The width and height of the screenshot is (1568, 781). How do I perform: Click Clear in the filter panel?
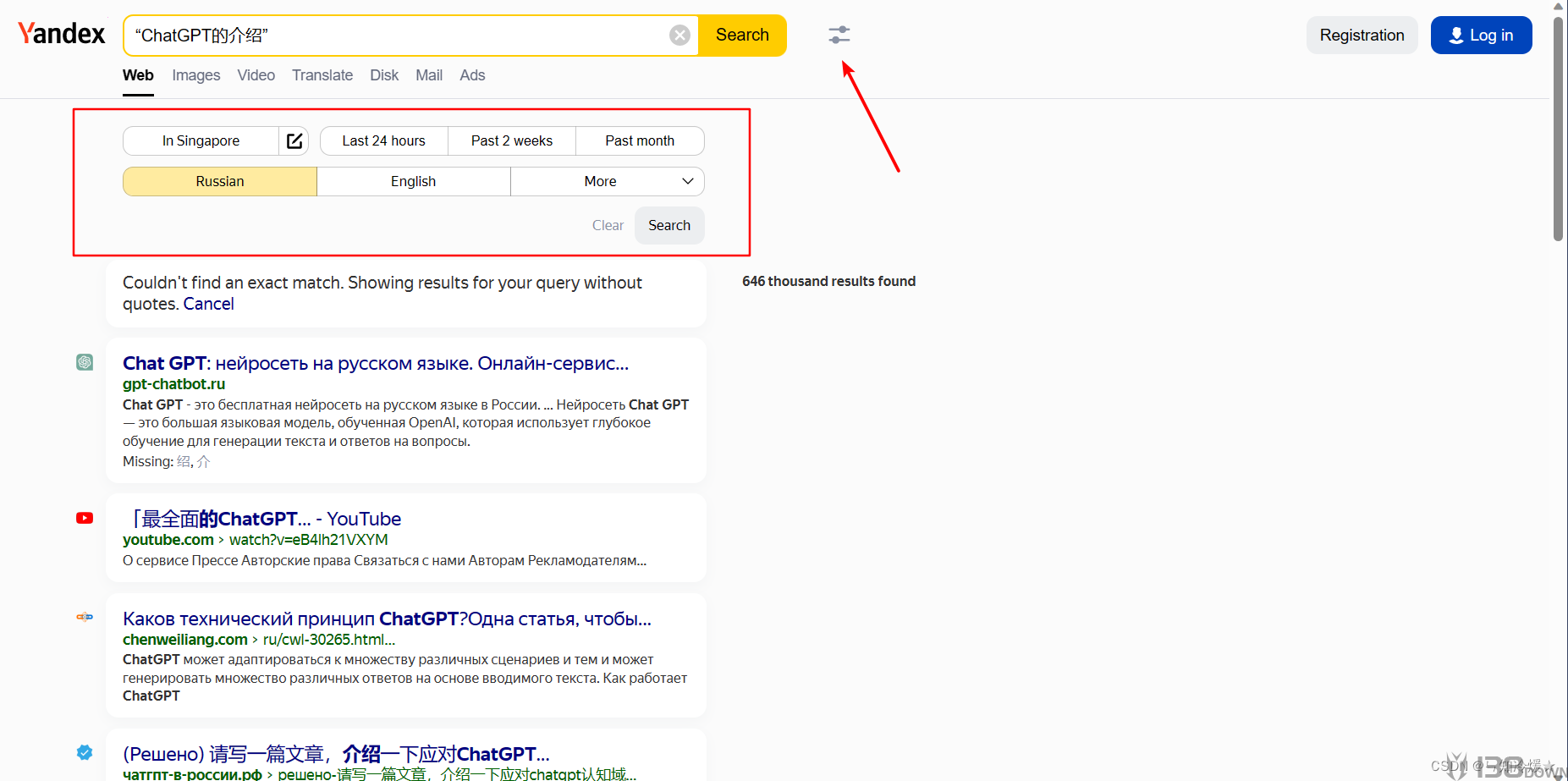608,225
